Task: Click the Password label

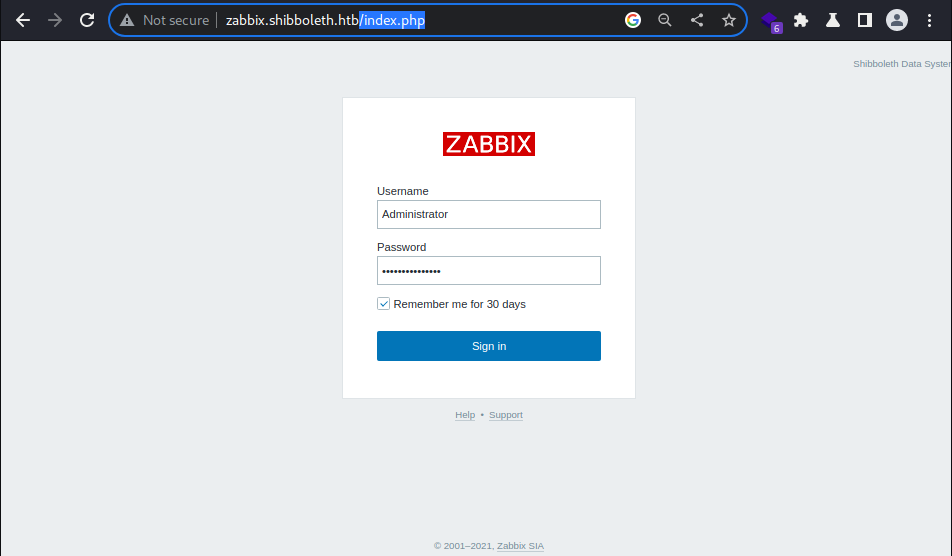Action: [x=401, y=247]
